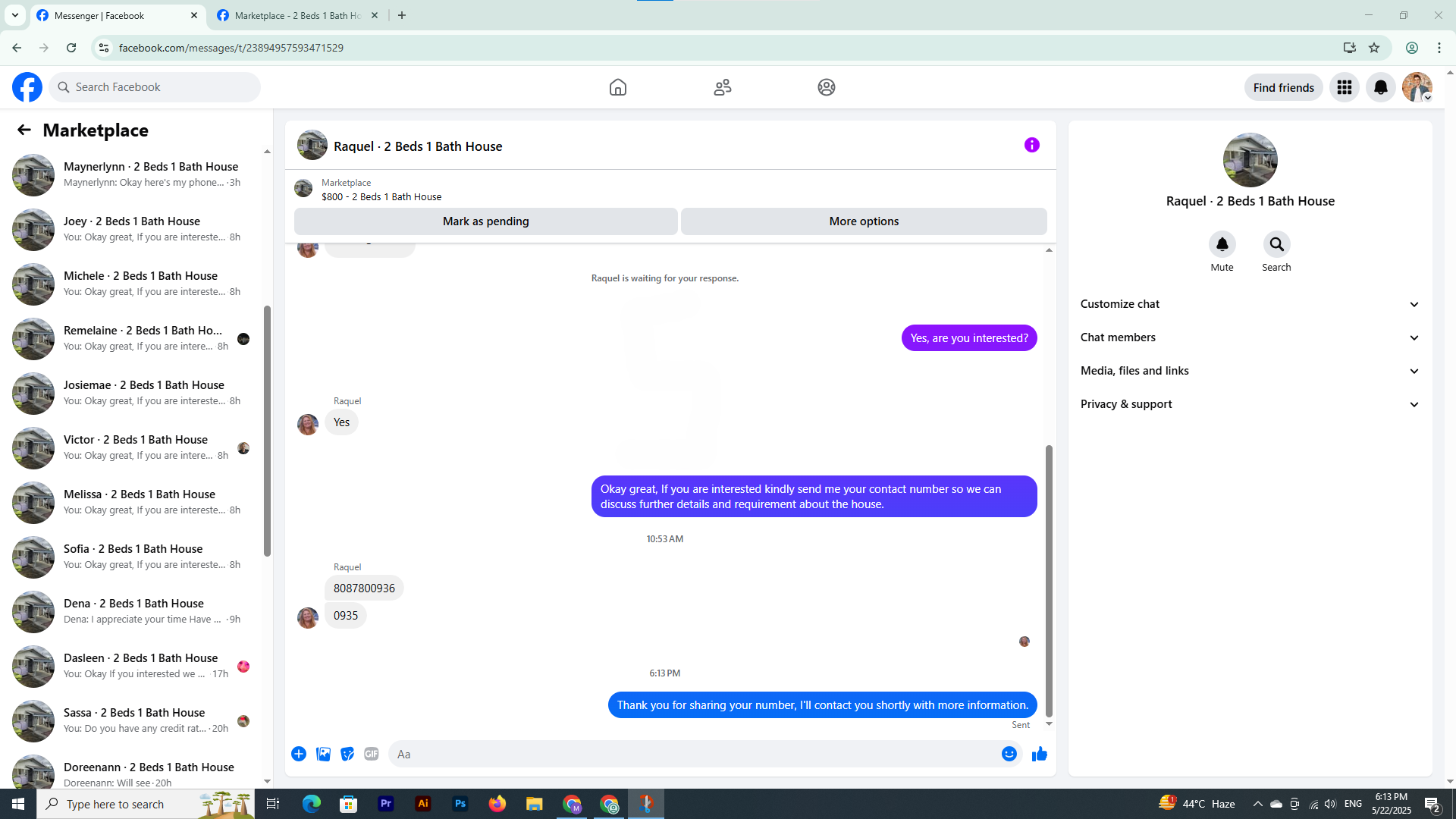Close the Marketplace browser tab

coord(375,15)
